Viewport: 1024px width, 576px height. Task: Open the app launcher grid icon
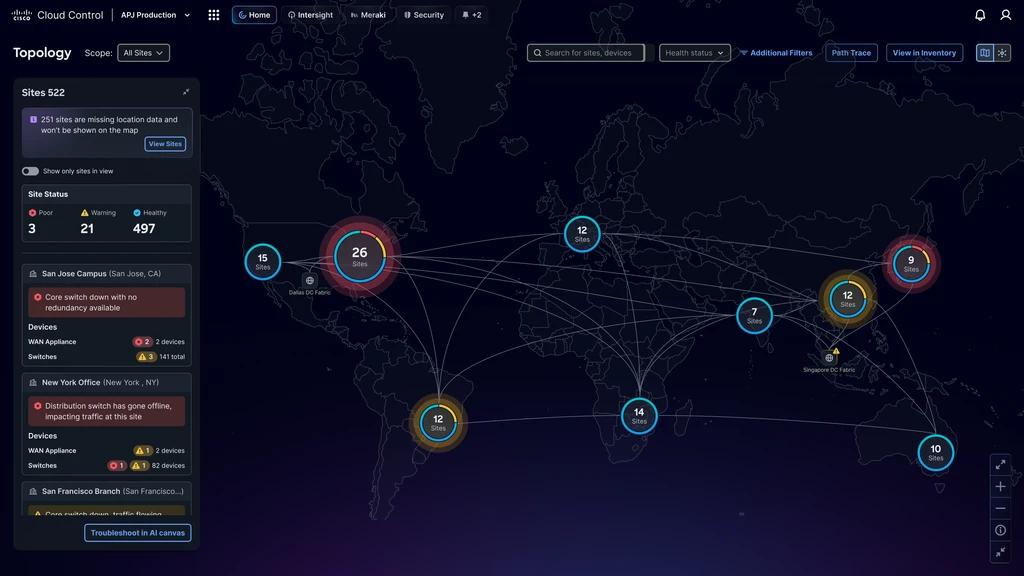pyautogui.click(x=214, y=15)
